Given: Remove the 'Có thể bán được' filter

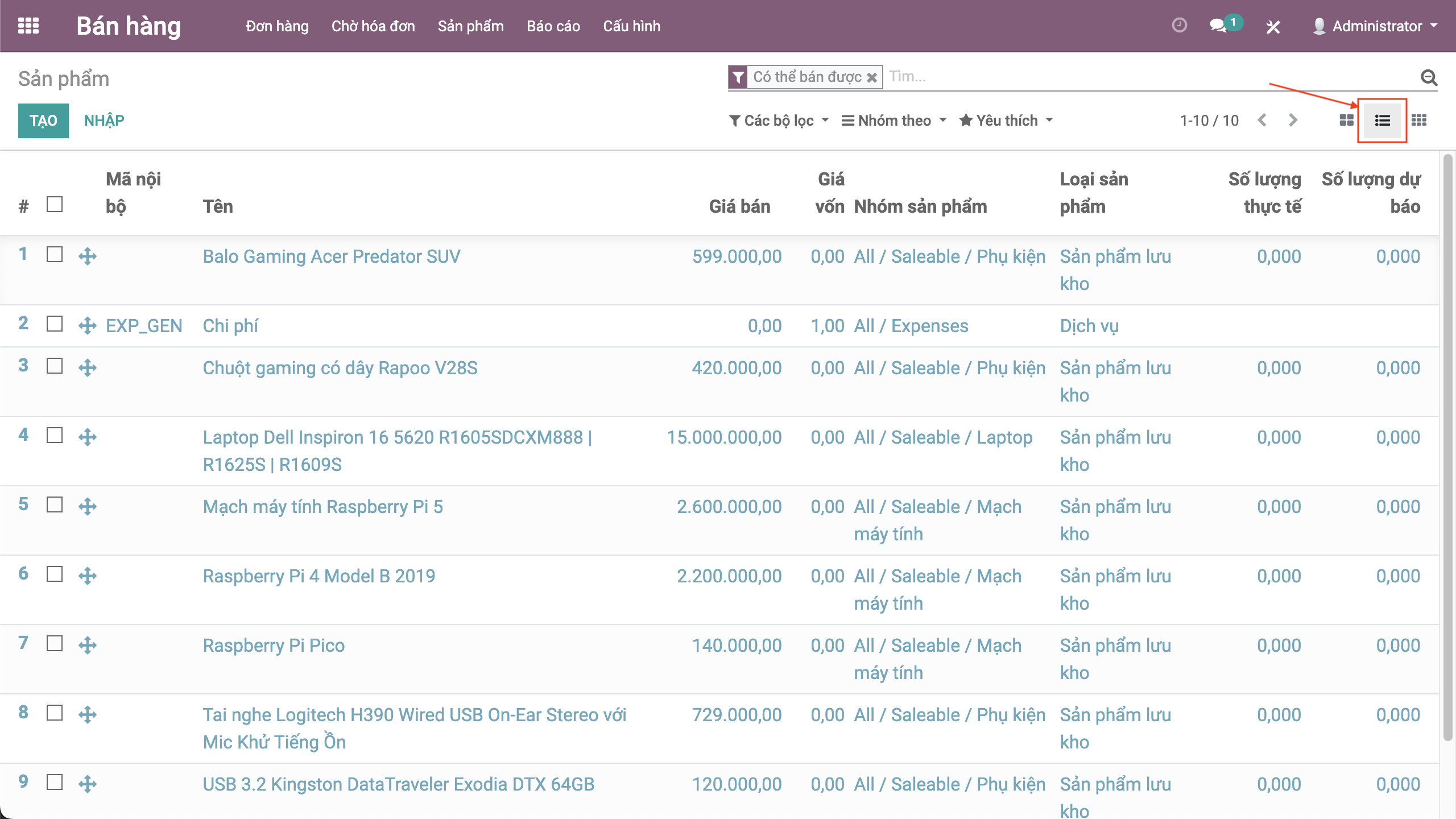Looking at the screenshot, I should (x=871, y=77).
